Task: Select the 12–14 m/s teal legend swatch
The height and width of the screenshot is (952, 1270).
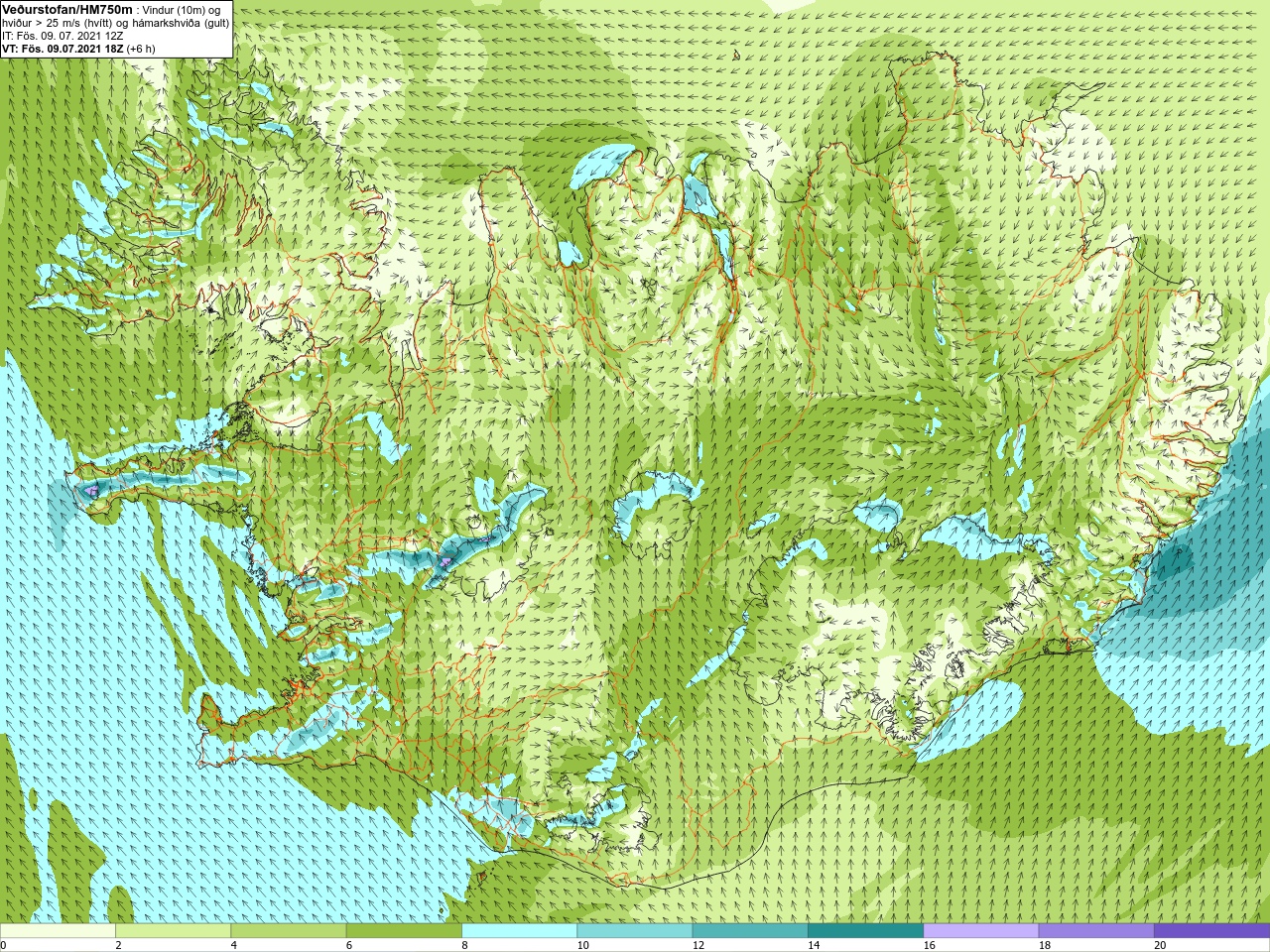Action: [750, 931]
